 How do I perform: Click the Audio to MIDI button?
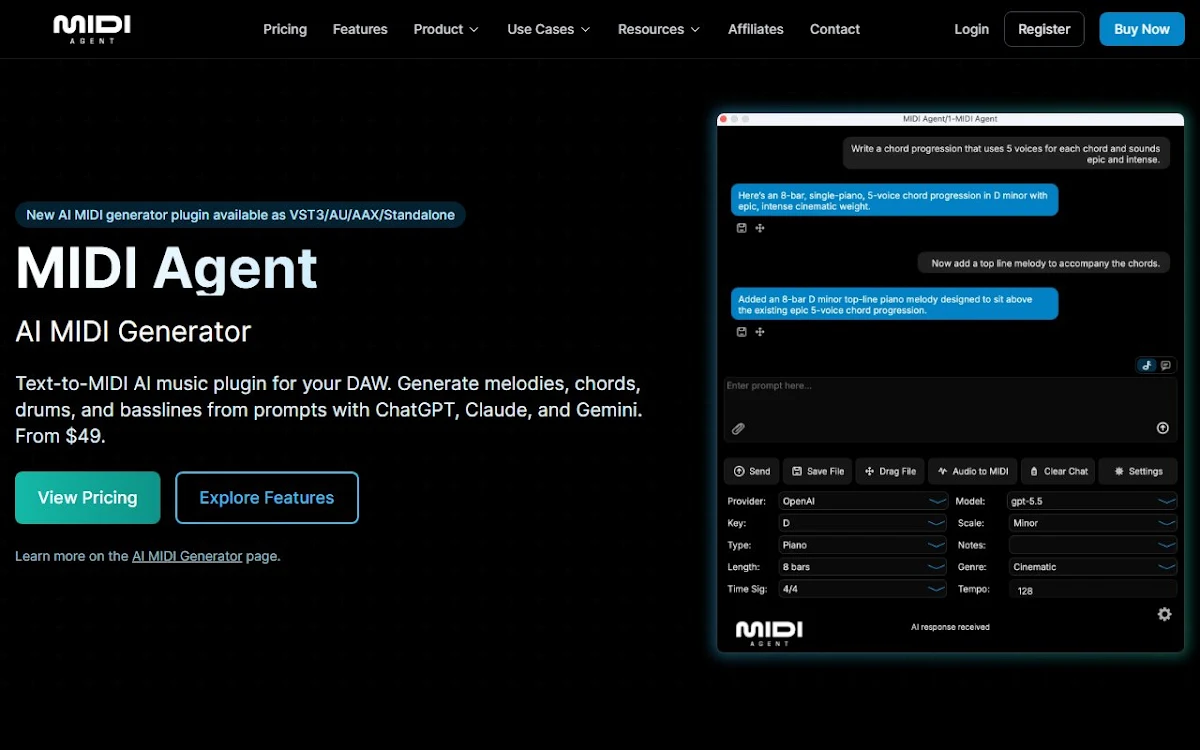(x=973, y=471)
